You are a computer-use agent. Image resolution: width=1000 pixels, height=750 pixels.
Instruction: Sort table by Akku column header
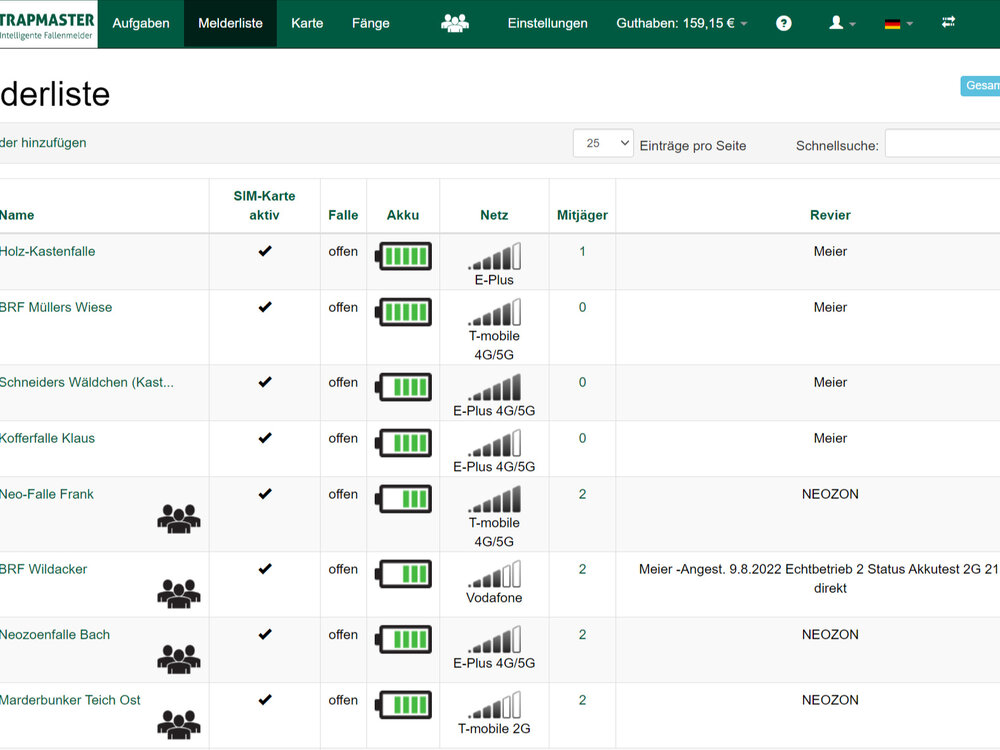pos(403,215)
